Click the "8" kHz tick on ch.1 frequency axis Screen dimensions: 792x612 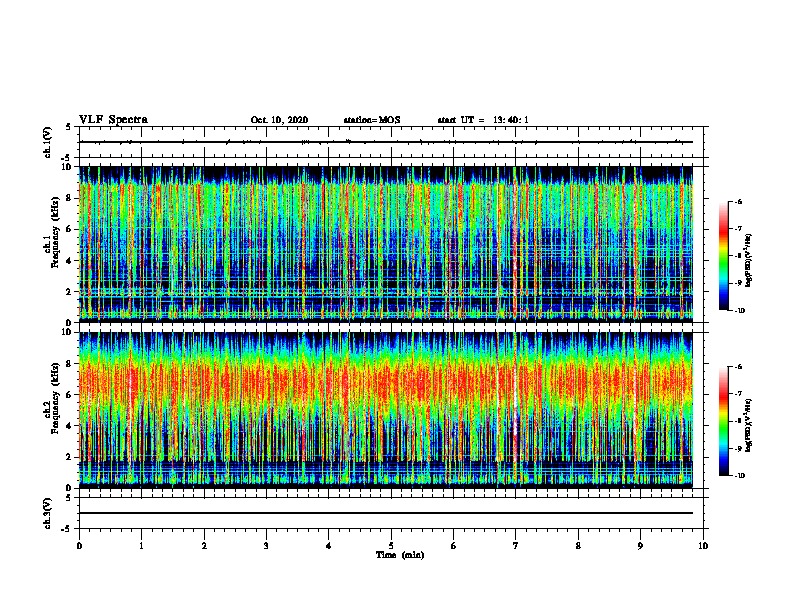point(70,198)
